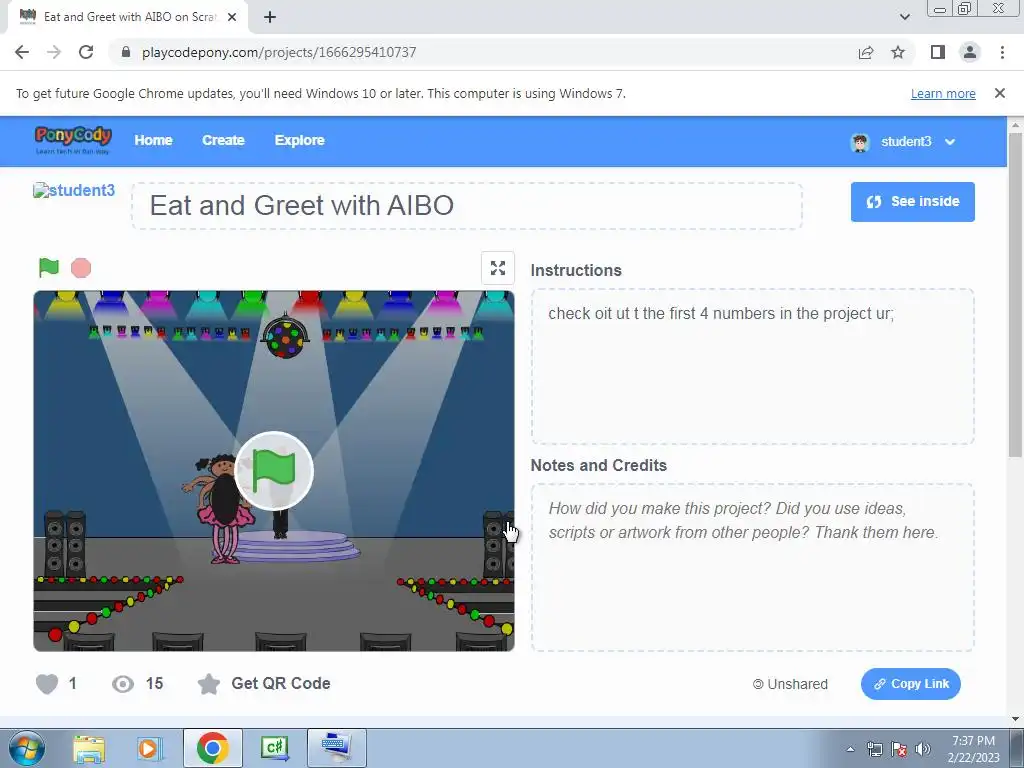
Task: Expand the student3 account dropdown
Action: pyautogui.click(x=950, y=142)
